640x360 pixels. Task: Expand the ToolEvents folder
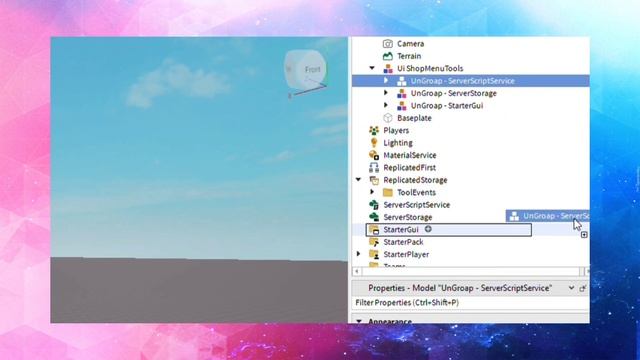pyautogui.click(x=372, y=192)
